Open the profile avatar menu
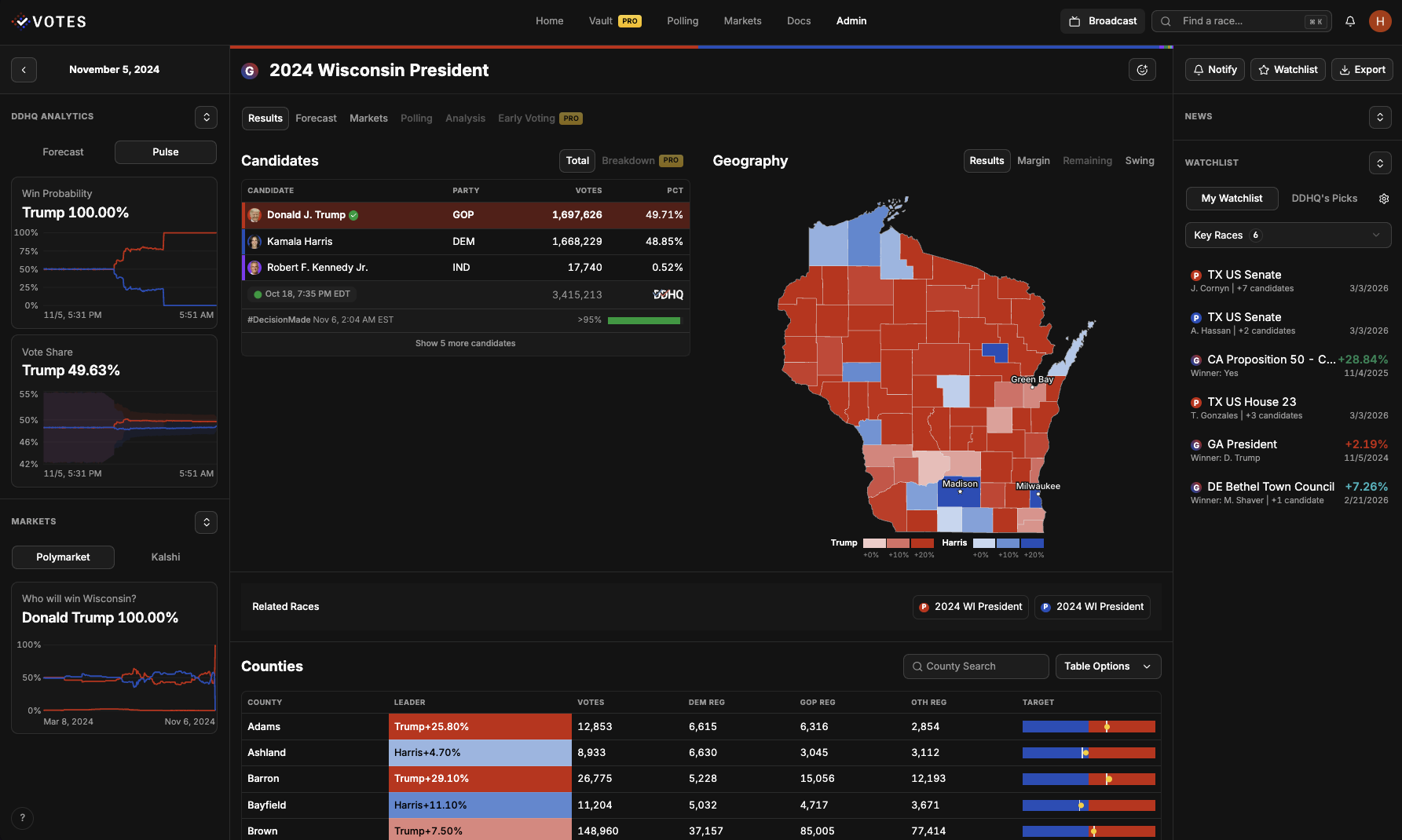1402x840 pixels. click(x=1380, y=21)
